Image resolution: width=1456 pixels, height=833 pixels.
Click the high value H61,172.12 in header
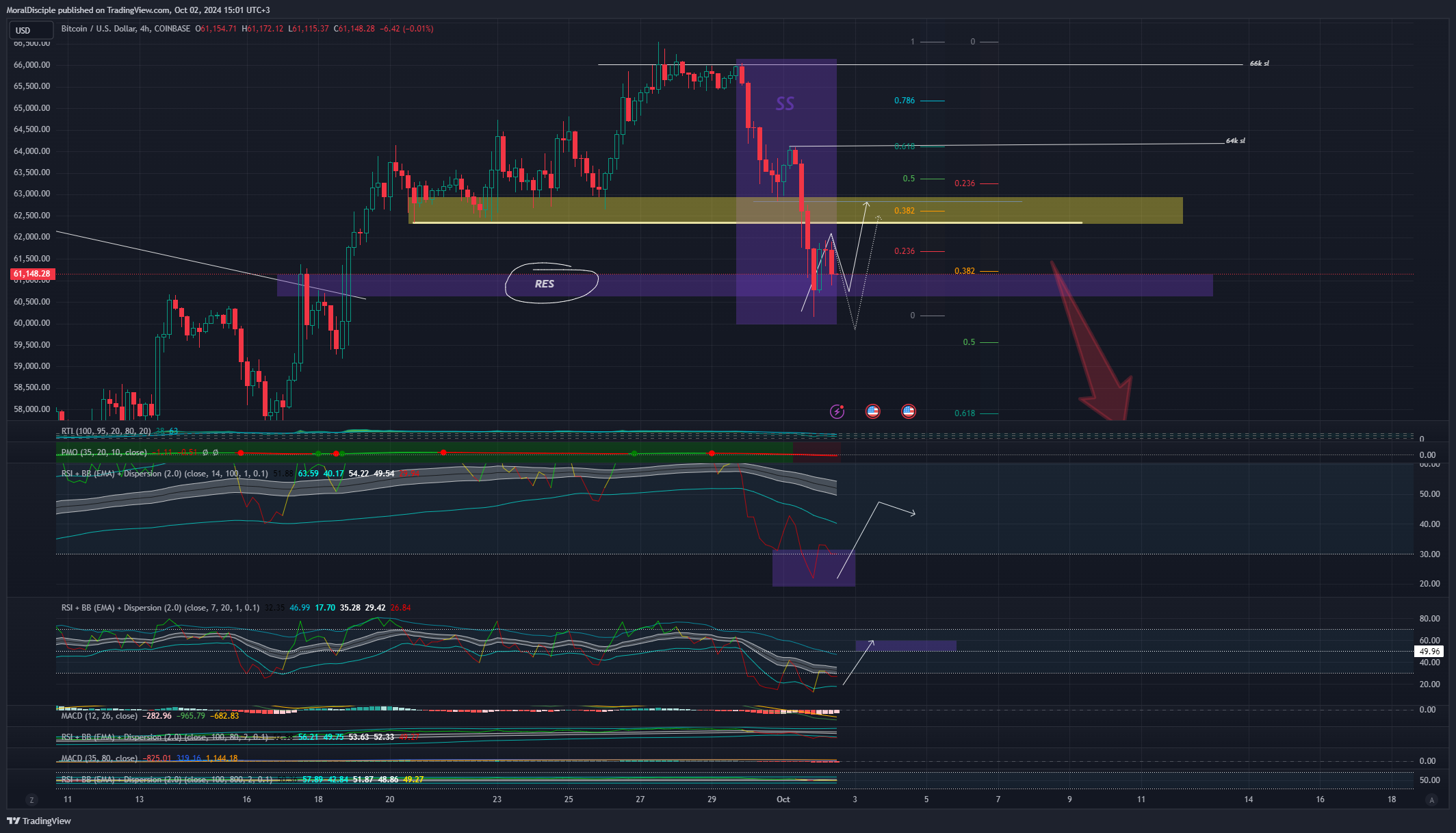pyautogui.click(x=263, y=29)
